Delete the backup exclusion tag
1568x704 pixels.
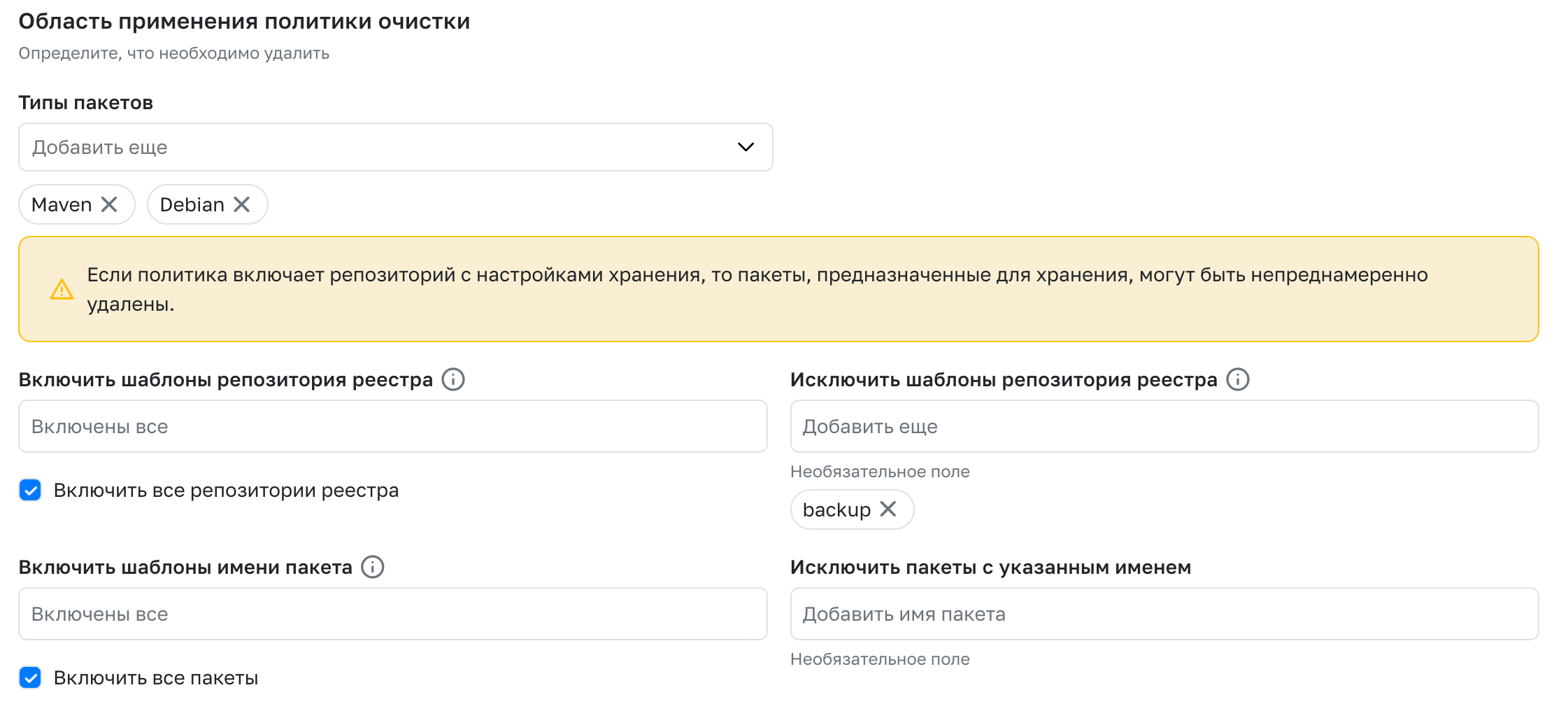(888, 509)
